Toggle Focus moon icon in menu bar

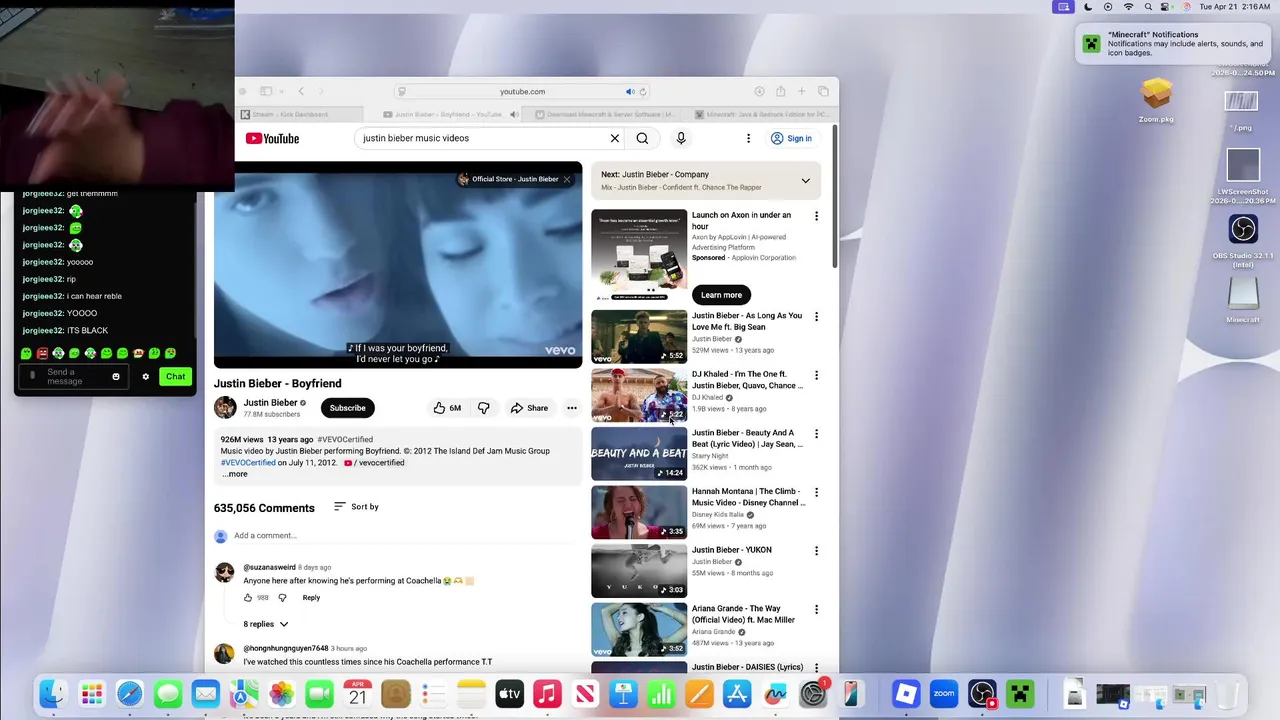[x=1088, y=7]
